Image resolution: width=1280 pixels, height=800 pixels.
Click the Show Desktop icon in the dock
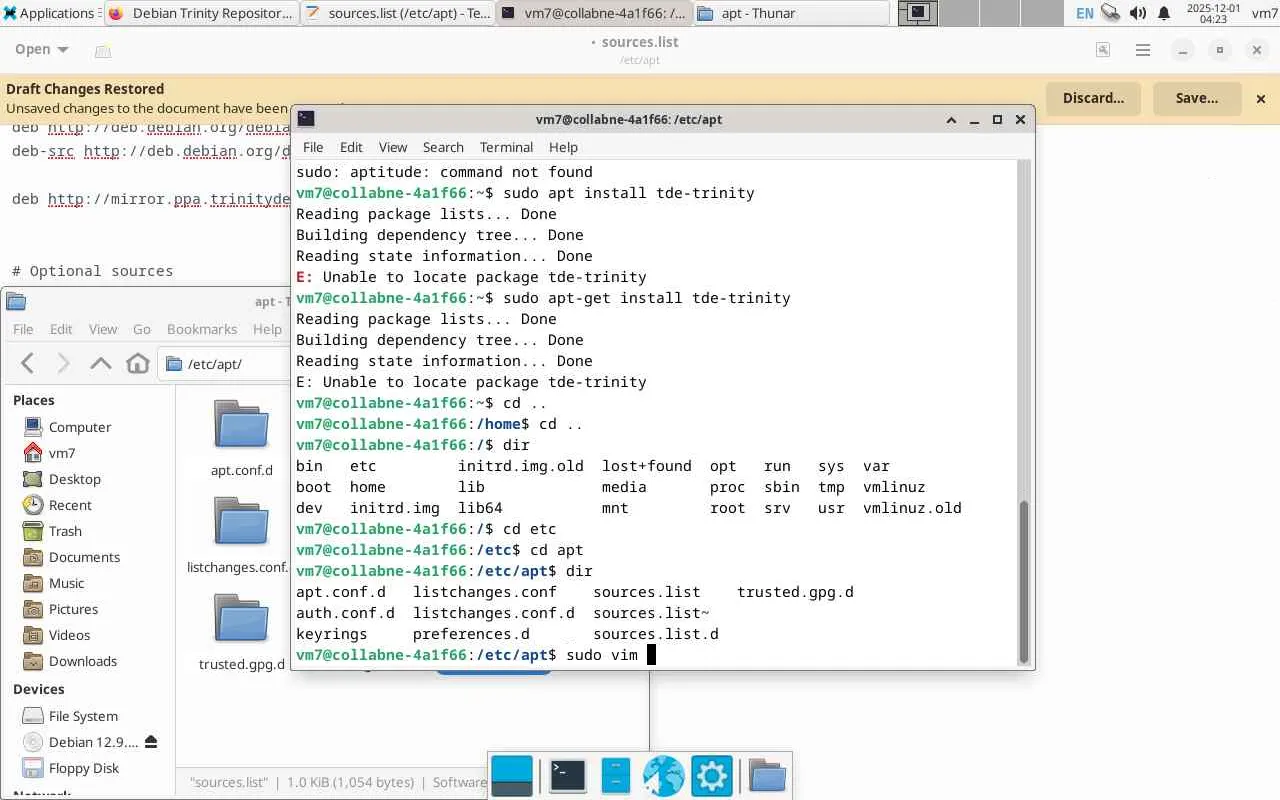point(512,775)
